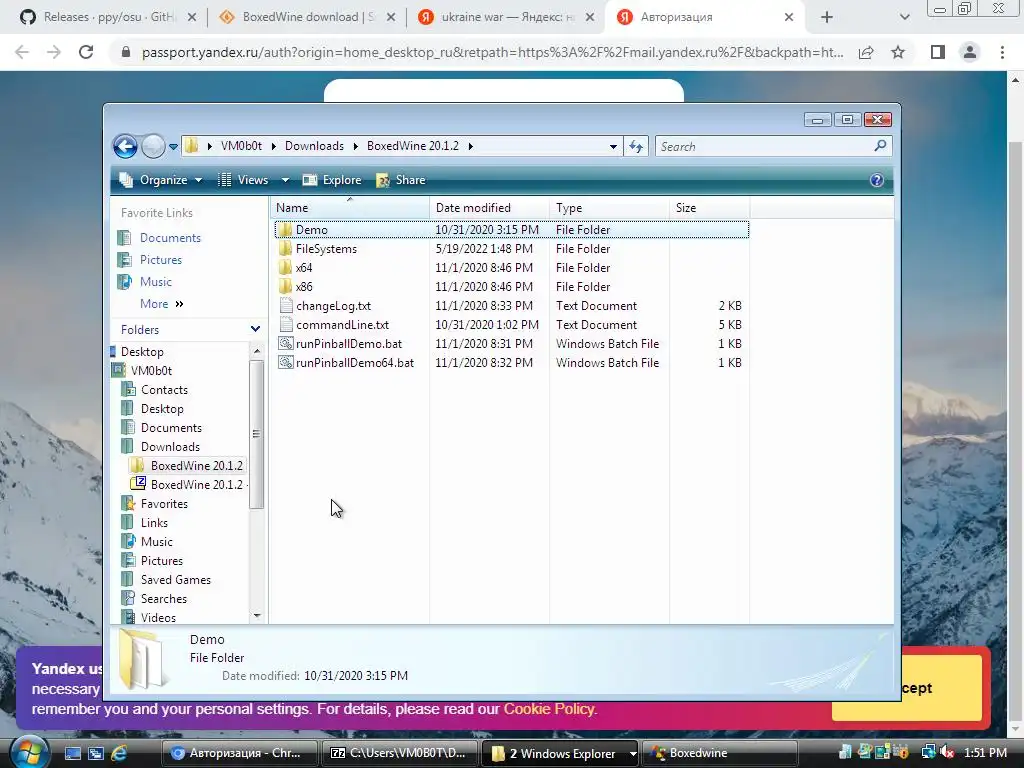
Task: Click the refresh button next to address bar
Action: (636, 146)
